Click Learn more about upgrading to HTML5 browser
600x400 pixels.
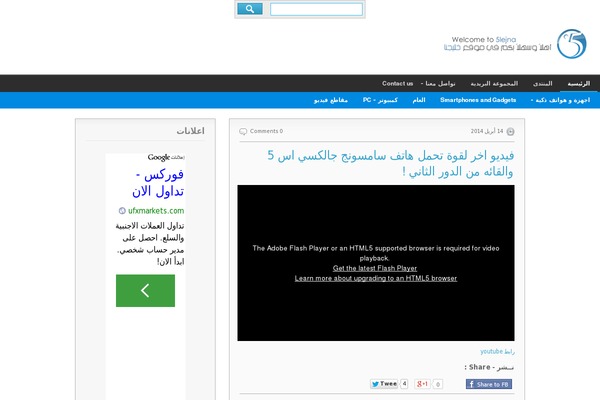(376, 278)
